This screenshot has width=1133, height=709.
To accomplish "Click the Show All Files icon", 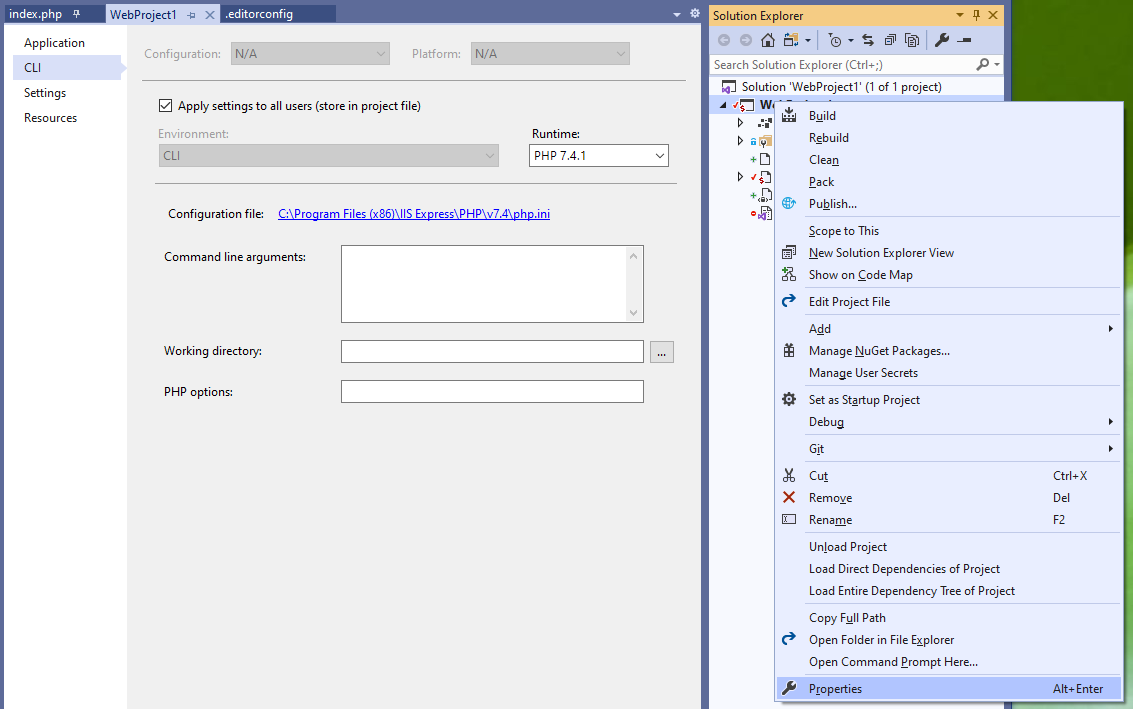I will click(912, 40).
